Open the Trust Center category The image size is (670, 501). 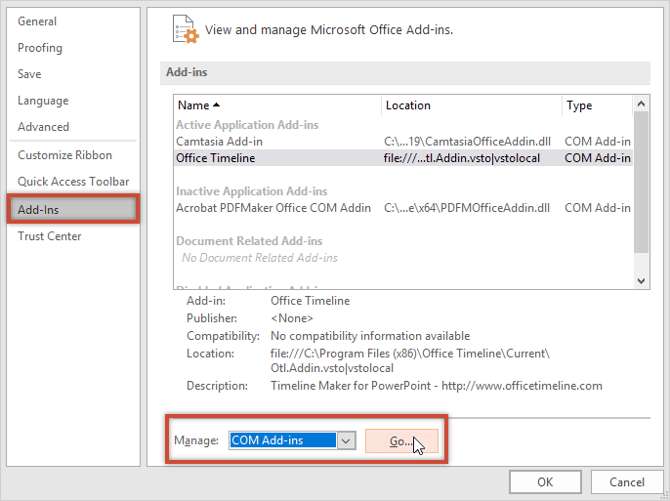coord(49,236)
